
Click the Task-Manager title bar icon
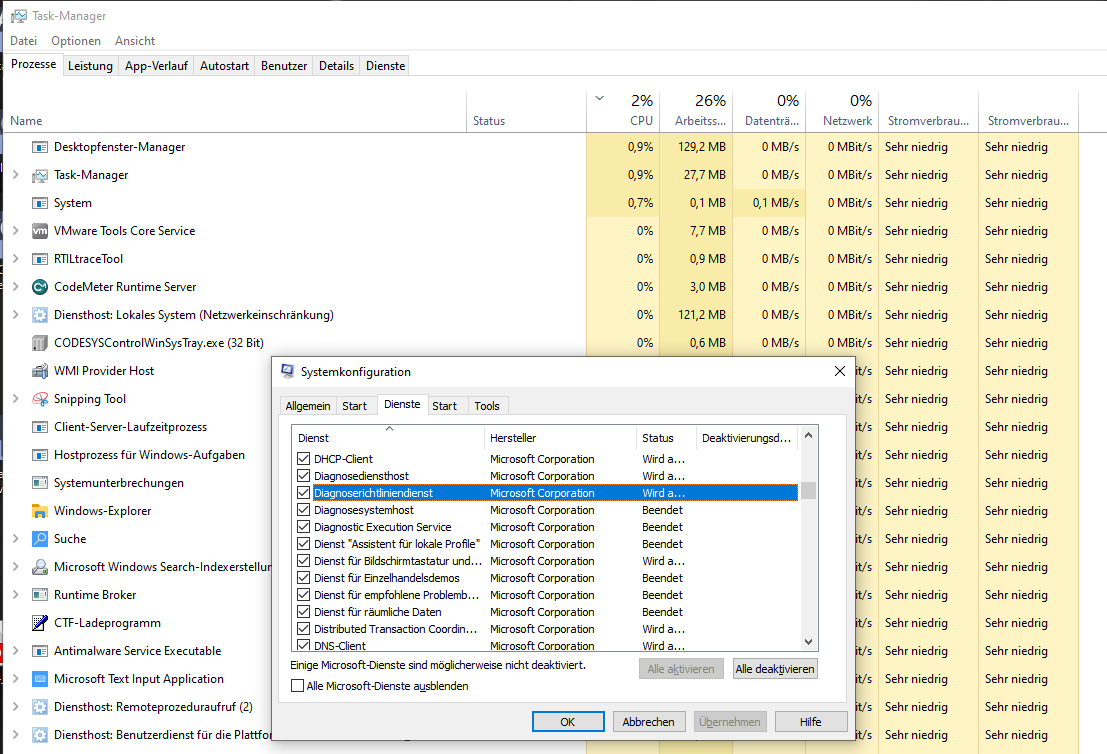coord(19,16)
